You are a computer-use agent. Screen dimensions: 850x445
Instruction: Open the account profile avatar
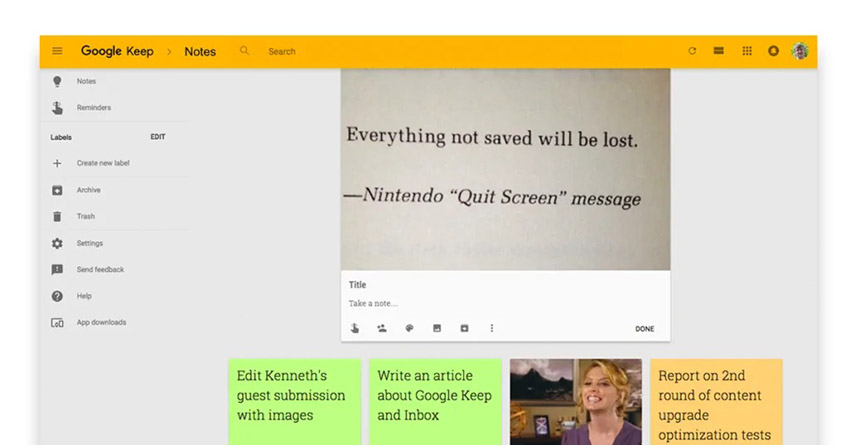coord(800,51)
